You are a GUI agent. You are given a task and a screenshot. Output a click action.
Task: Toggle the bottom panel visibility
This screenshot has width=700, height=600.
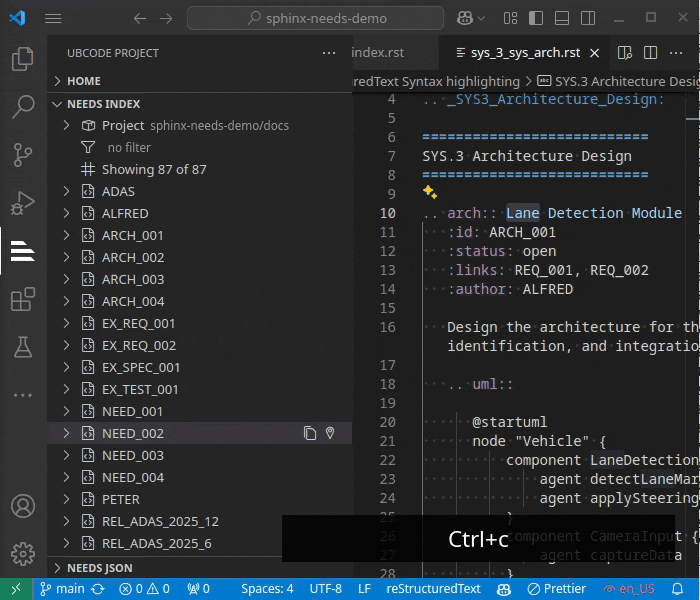point(562,18)
